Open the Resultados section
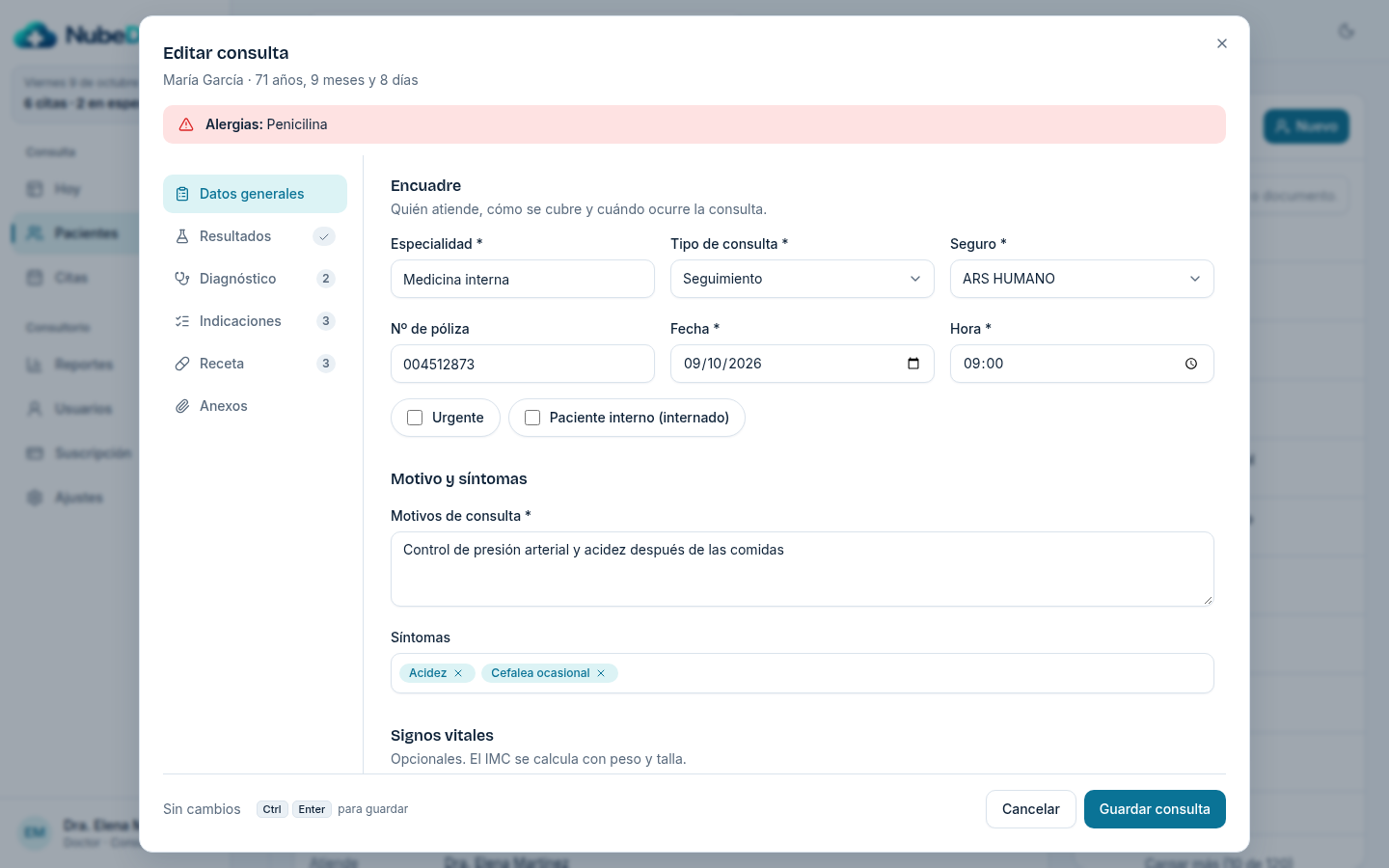The height and width of the screenshot is (868, 1389). tap(255, 236)
